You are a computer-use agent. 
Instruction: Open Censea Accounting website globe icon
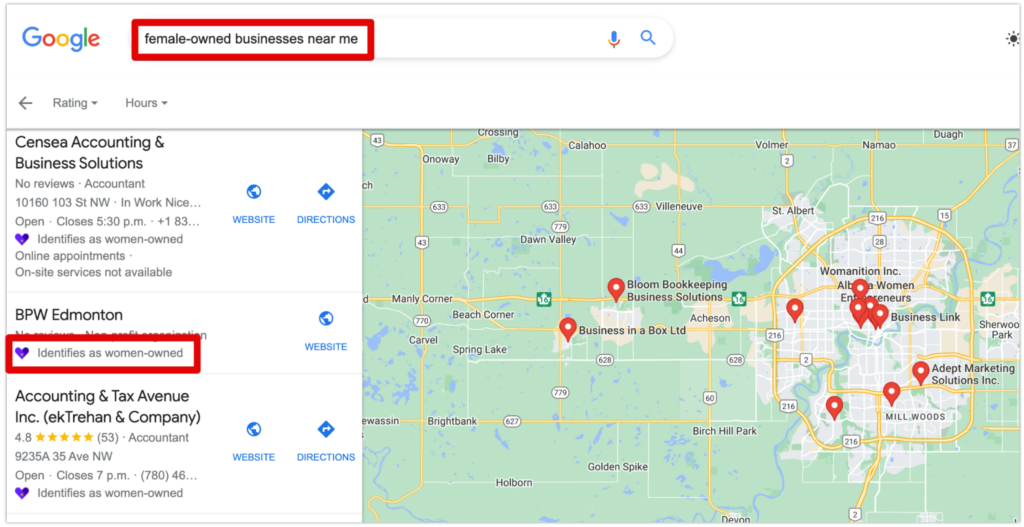tap(254, 192)
